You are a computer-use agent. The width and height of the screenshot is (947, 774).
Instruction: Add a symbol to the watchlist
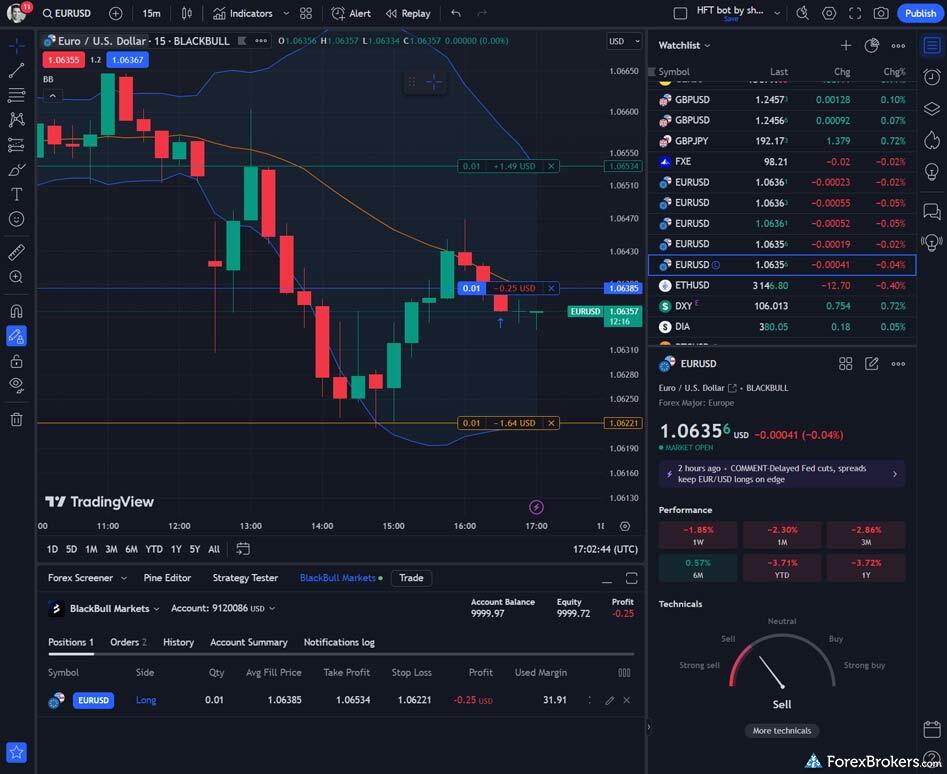[x=846, y=45]
